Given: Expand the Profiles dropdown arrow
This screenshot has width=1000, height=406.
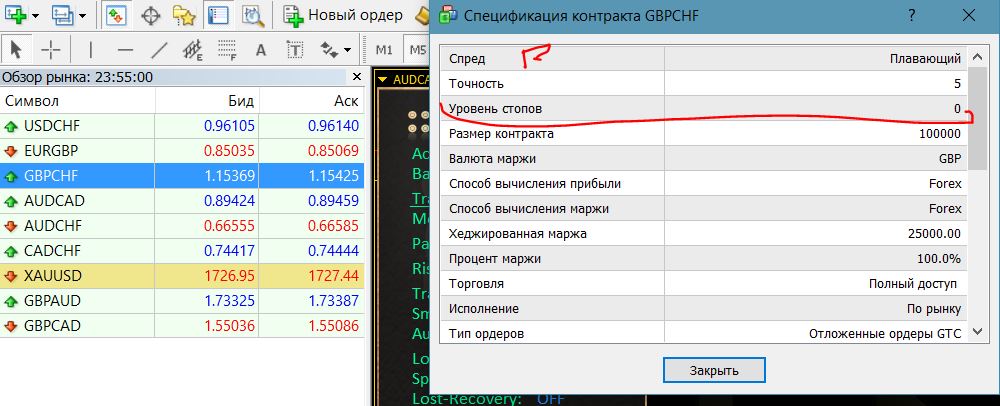Looking at the screenshot, I should 82,15.
